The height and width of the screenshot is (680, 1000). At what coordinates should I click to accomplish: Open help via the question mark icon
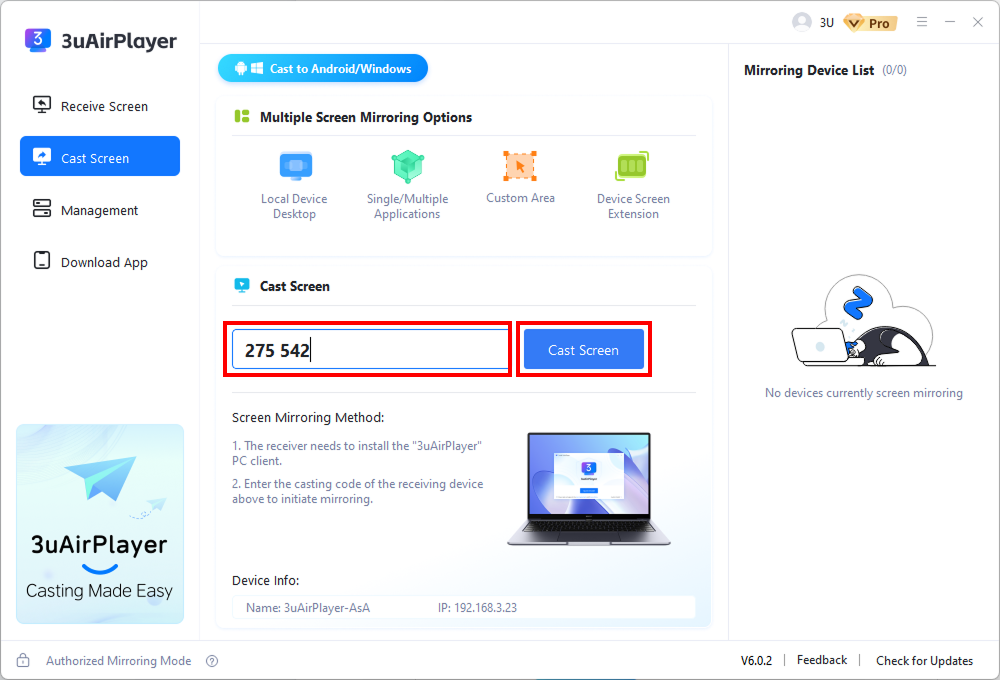210,660
